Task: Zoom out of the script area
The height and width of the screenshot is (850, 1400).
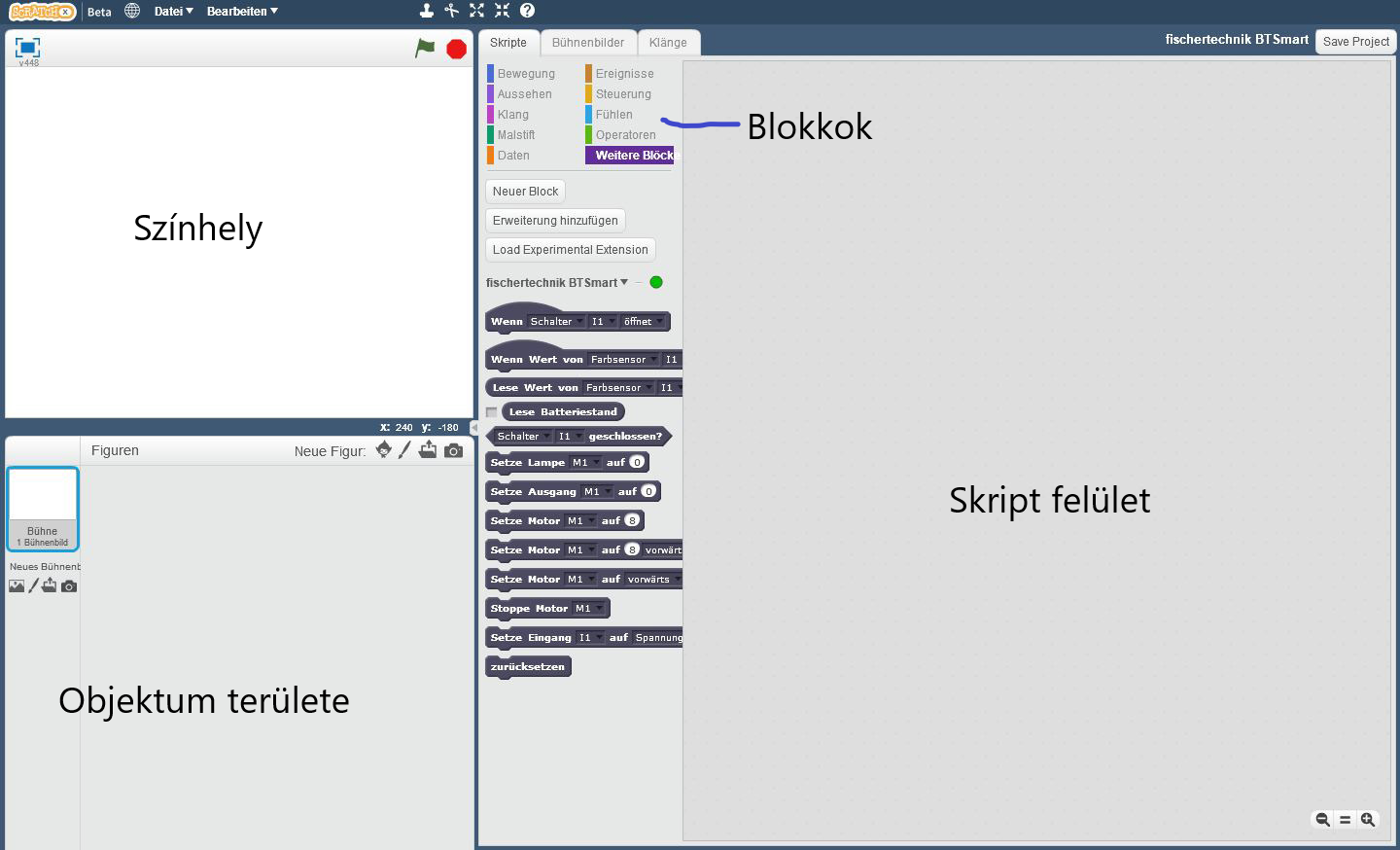Action: click(1322, 820)
